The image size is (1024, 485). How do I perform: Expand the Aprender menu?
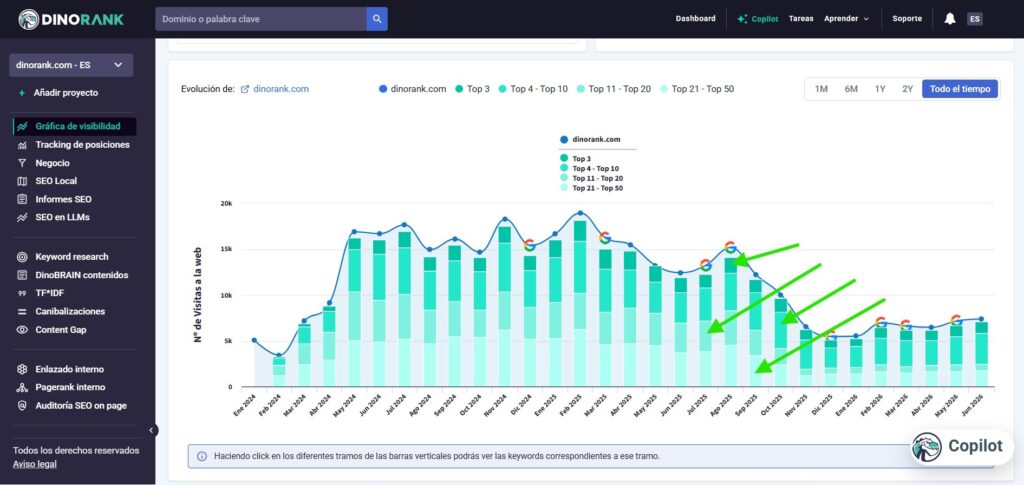click(846, 19)
